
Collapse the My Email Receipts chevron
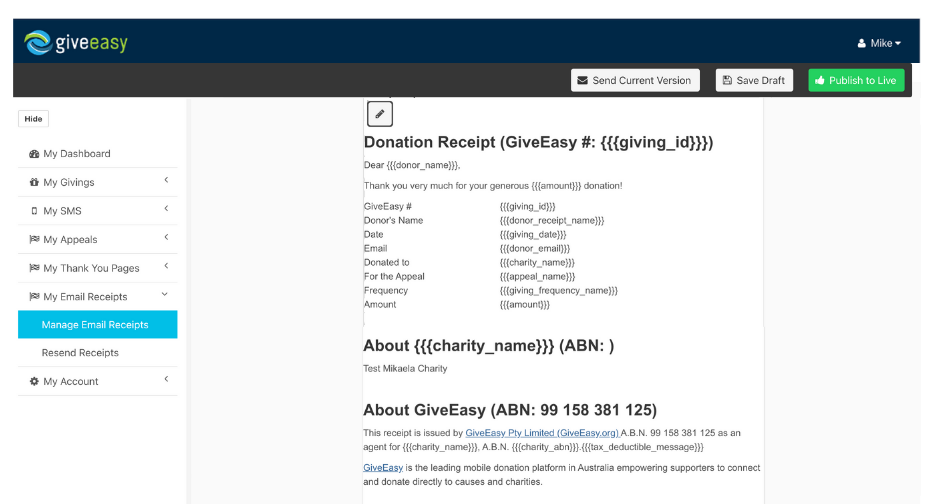tap(165, 294)
